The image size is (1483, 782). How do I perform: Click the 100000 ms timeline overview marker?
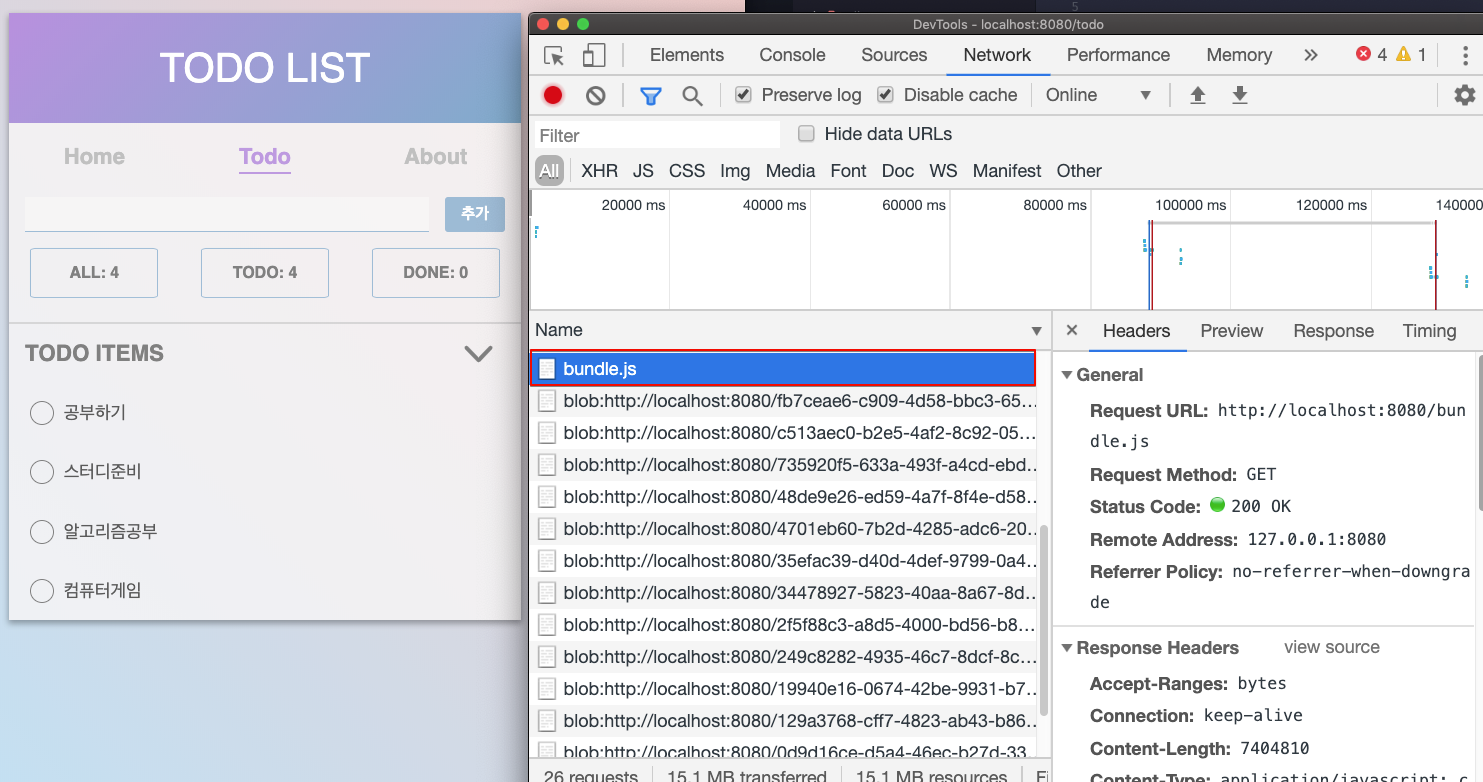pyautogui.click(x=1190, y=205)
